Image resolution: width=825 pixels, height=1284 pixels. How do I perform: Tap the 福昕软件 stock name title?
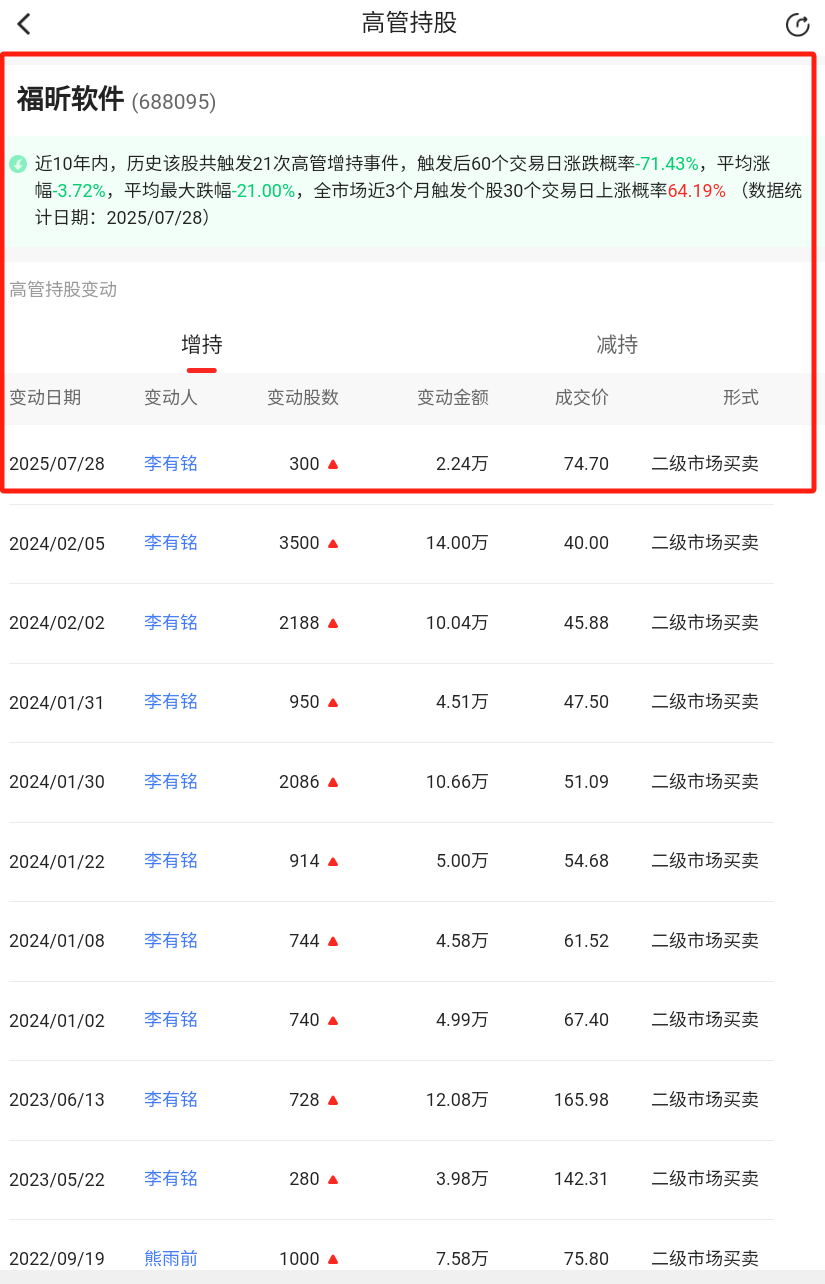[70, 99]
